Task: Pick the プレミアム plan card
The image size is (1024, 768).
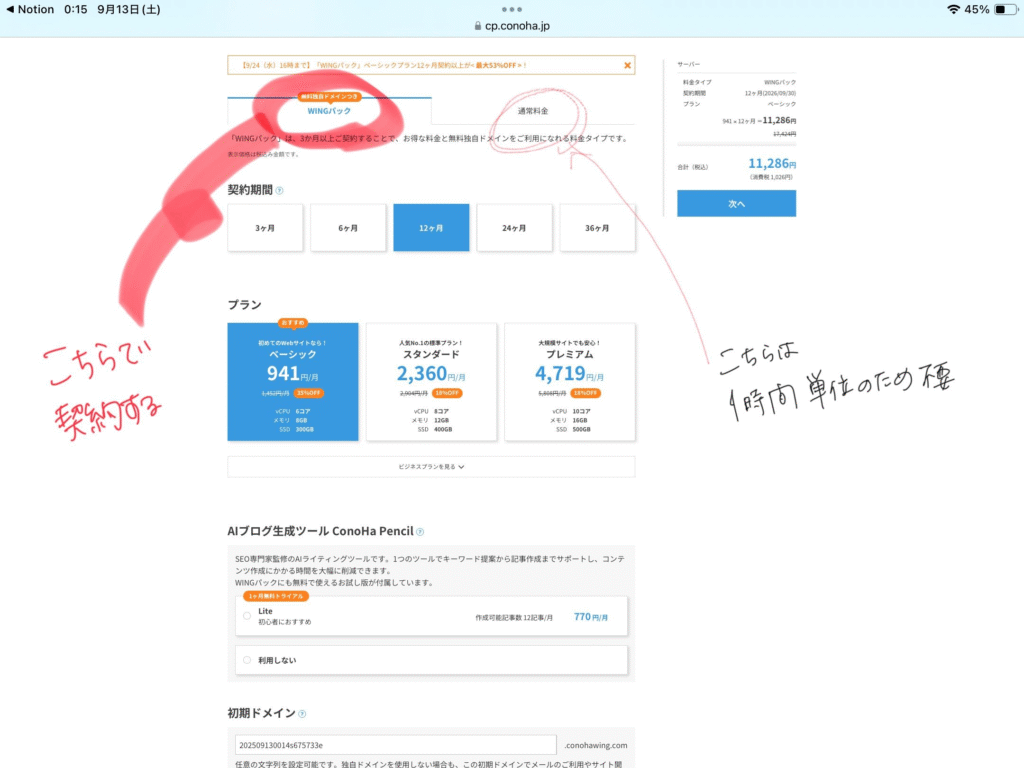Action: click(569, 381)
